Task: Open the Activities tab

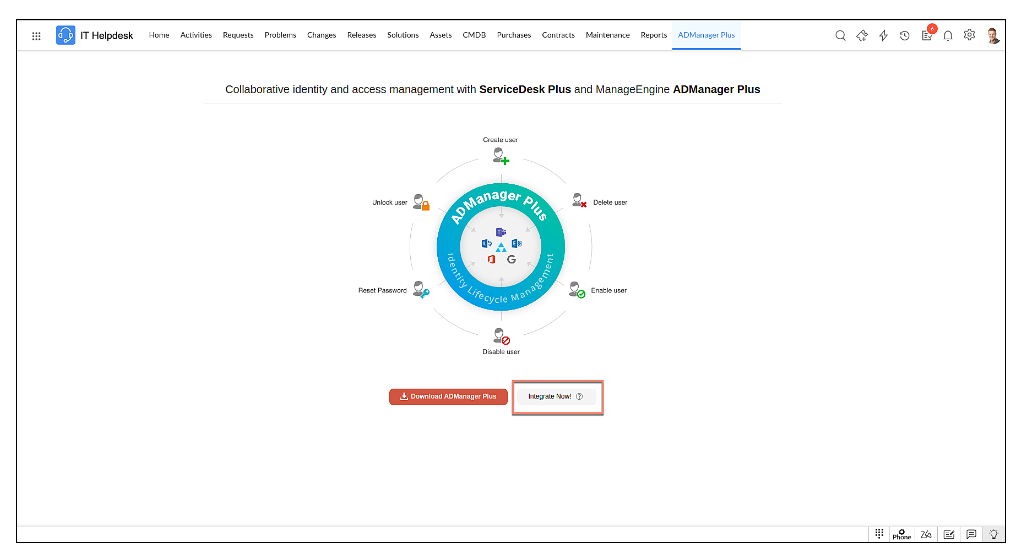Action: click(196, 35)
